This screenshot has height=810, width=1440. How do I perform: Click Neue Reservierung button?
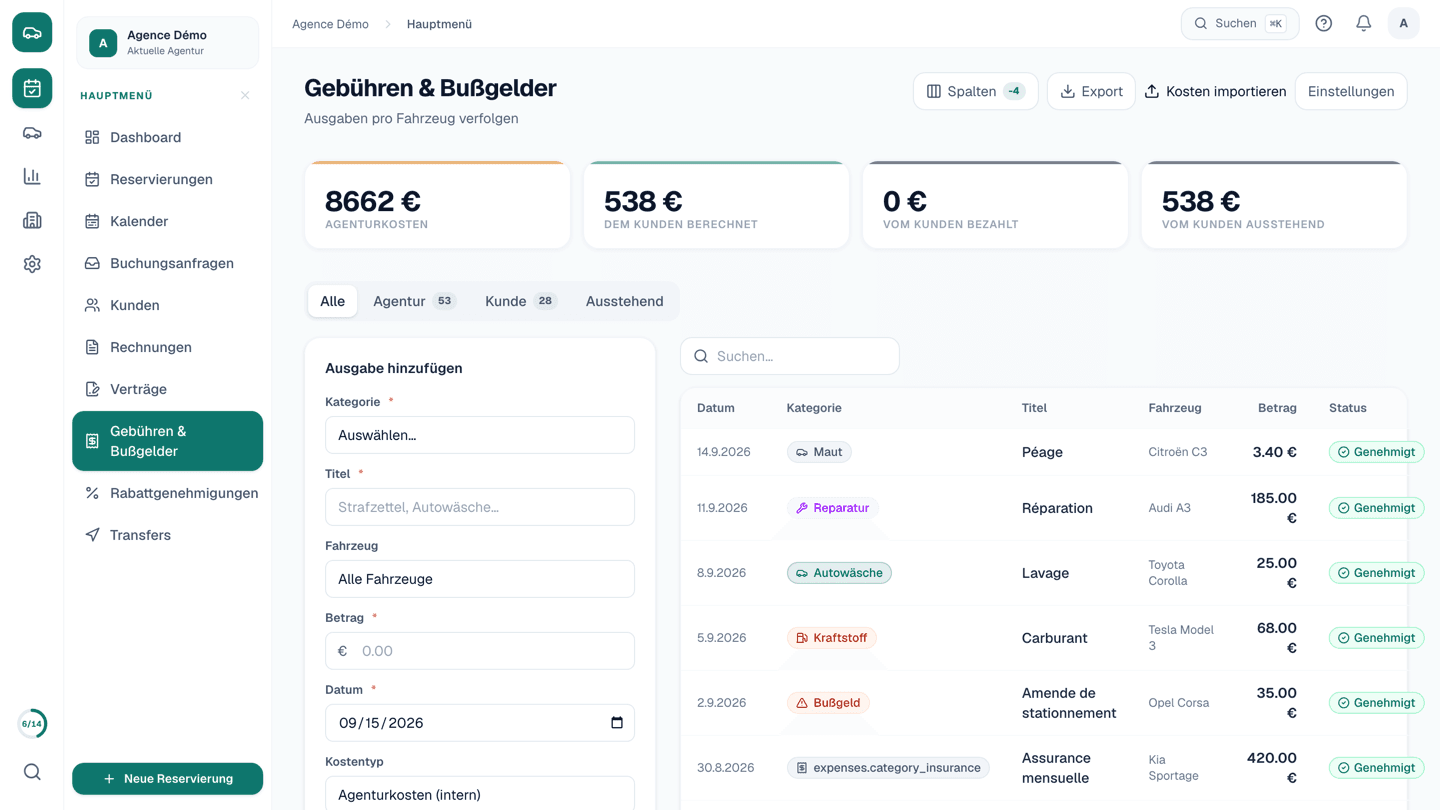pyautogui.click(x=167, y=779)
